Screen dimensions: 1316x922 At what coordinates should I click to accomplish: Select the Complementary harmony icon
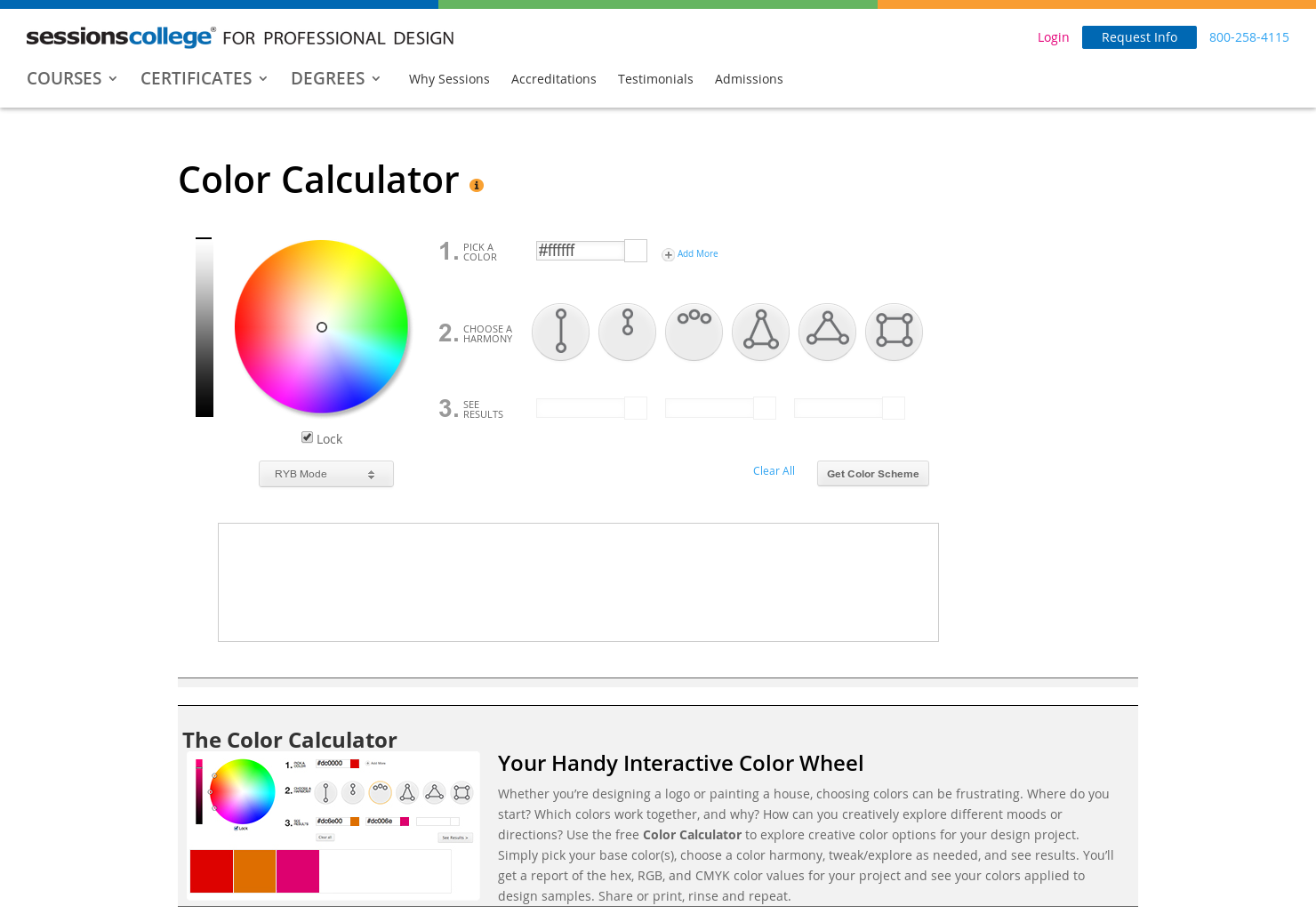click(560, 332)
